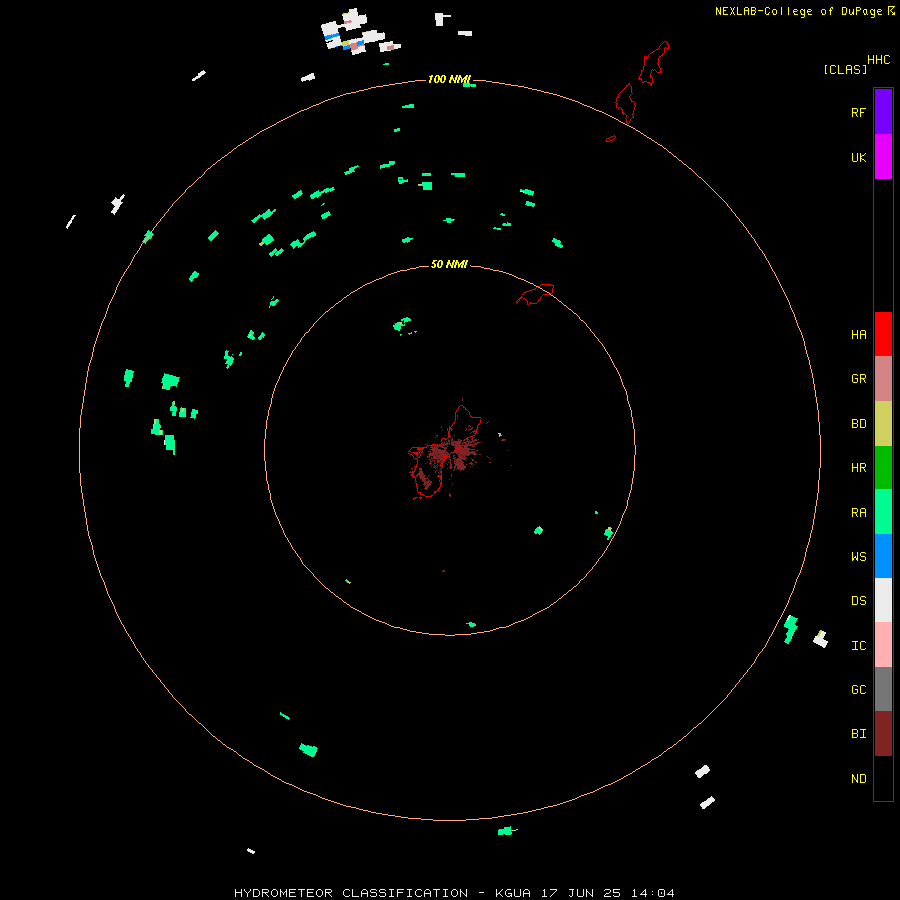Click the HA red legend swatch
900x900 pixels.
883,334
